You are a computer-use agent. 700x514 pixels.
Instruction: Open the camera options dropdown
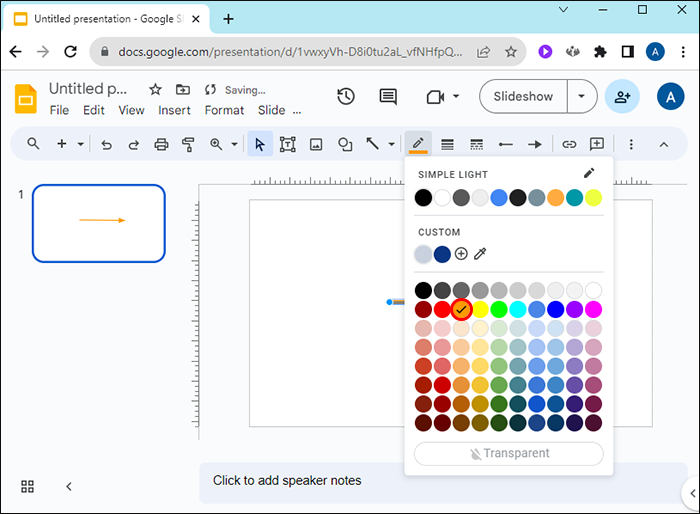pos(456,96)
